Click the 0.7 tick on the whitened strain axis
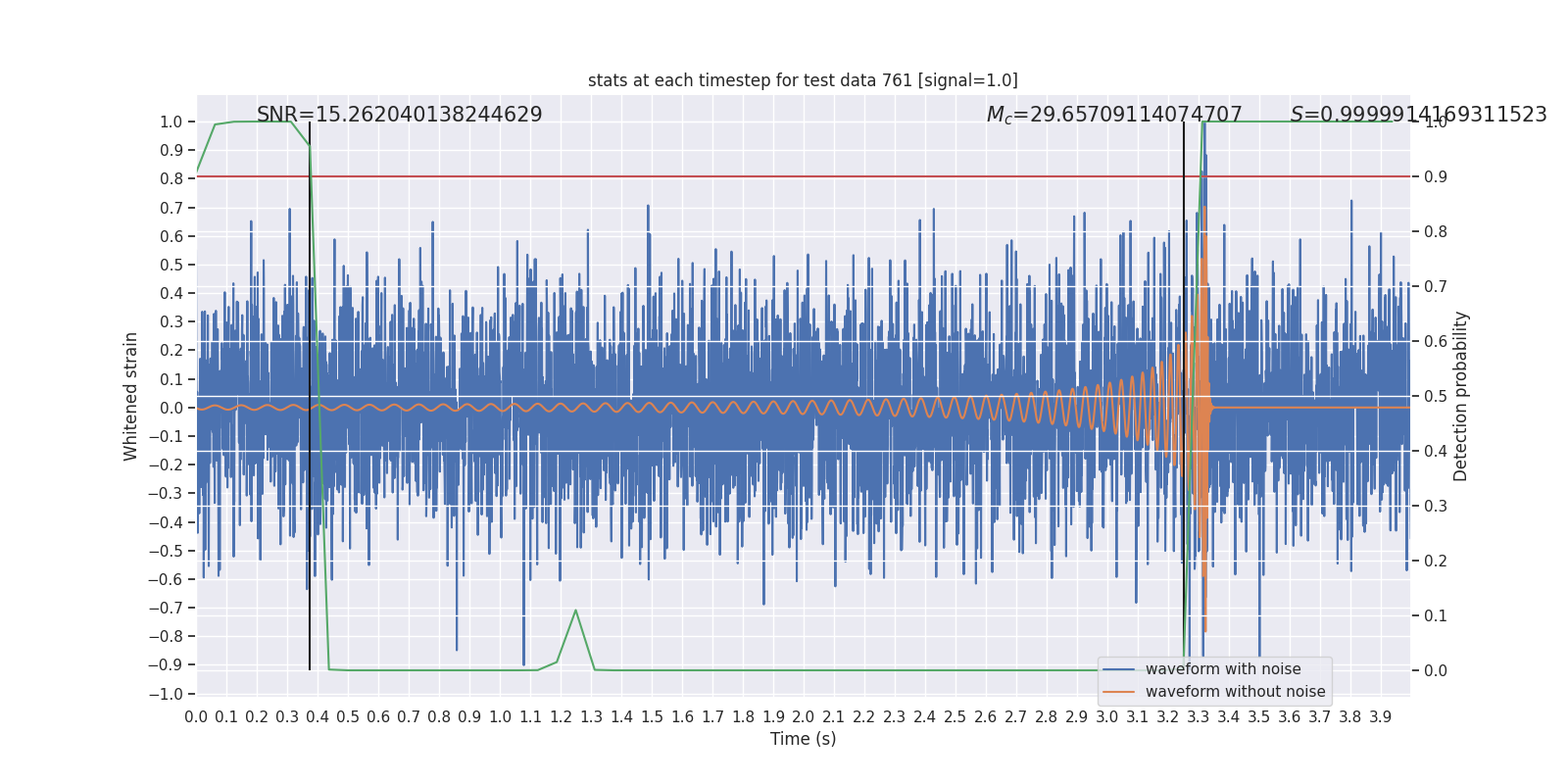Viewport: 1568px width, 784px height. click(x=172, y=208)
